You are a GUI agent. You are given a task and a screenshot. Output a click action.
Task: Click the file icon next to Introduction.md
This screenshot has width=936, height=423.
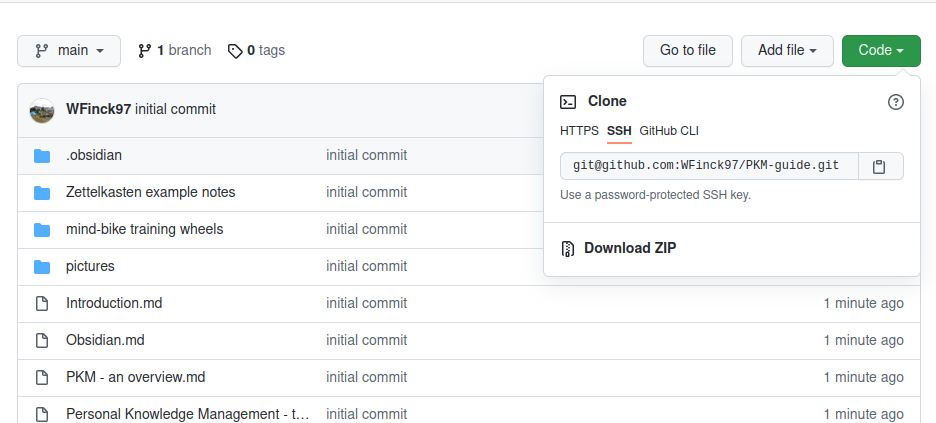click(x=42, y=304)
